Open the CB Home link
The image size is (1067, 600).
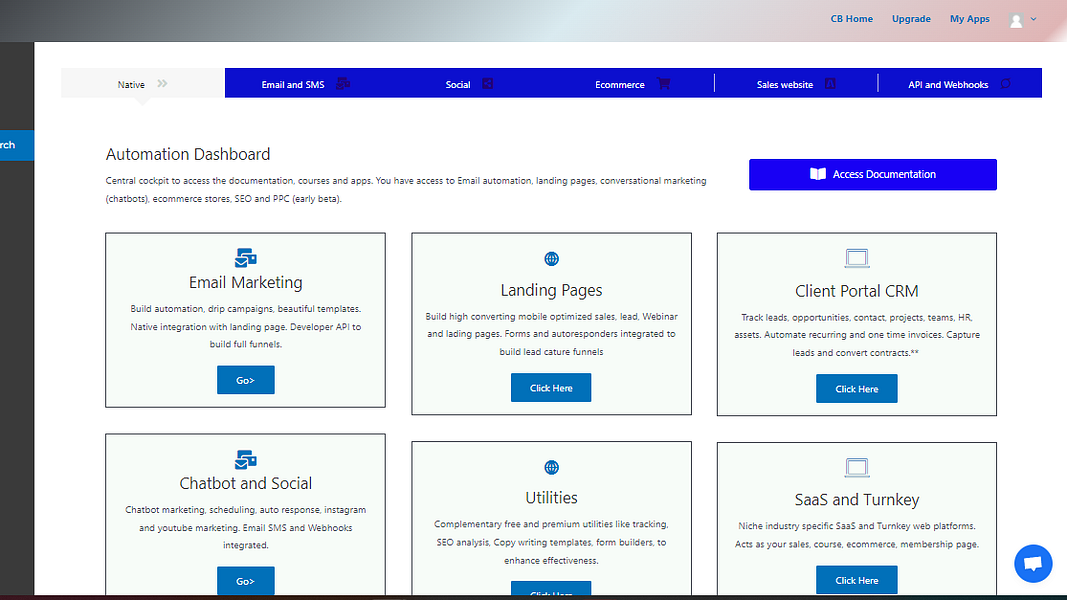coord(851,19)
